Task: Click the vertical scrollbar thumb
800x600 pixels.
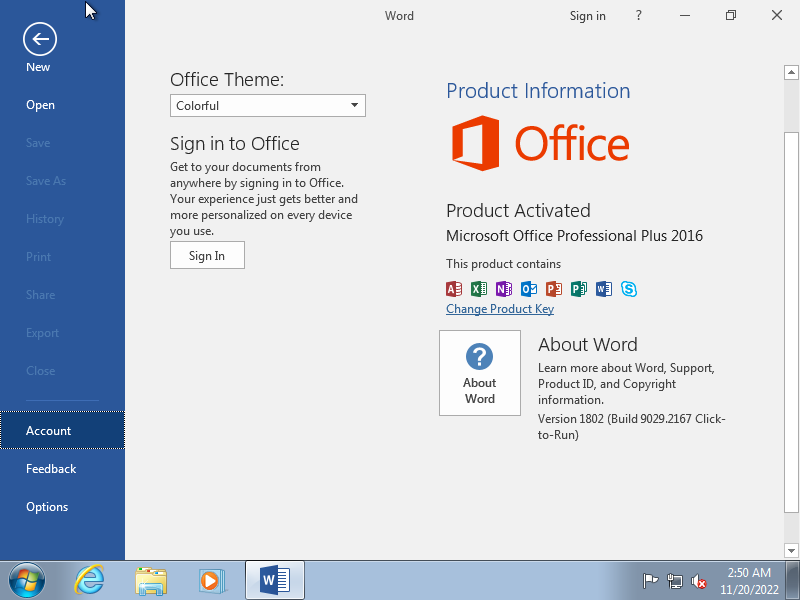Action: 791,322
